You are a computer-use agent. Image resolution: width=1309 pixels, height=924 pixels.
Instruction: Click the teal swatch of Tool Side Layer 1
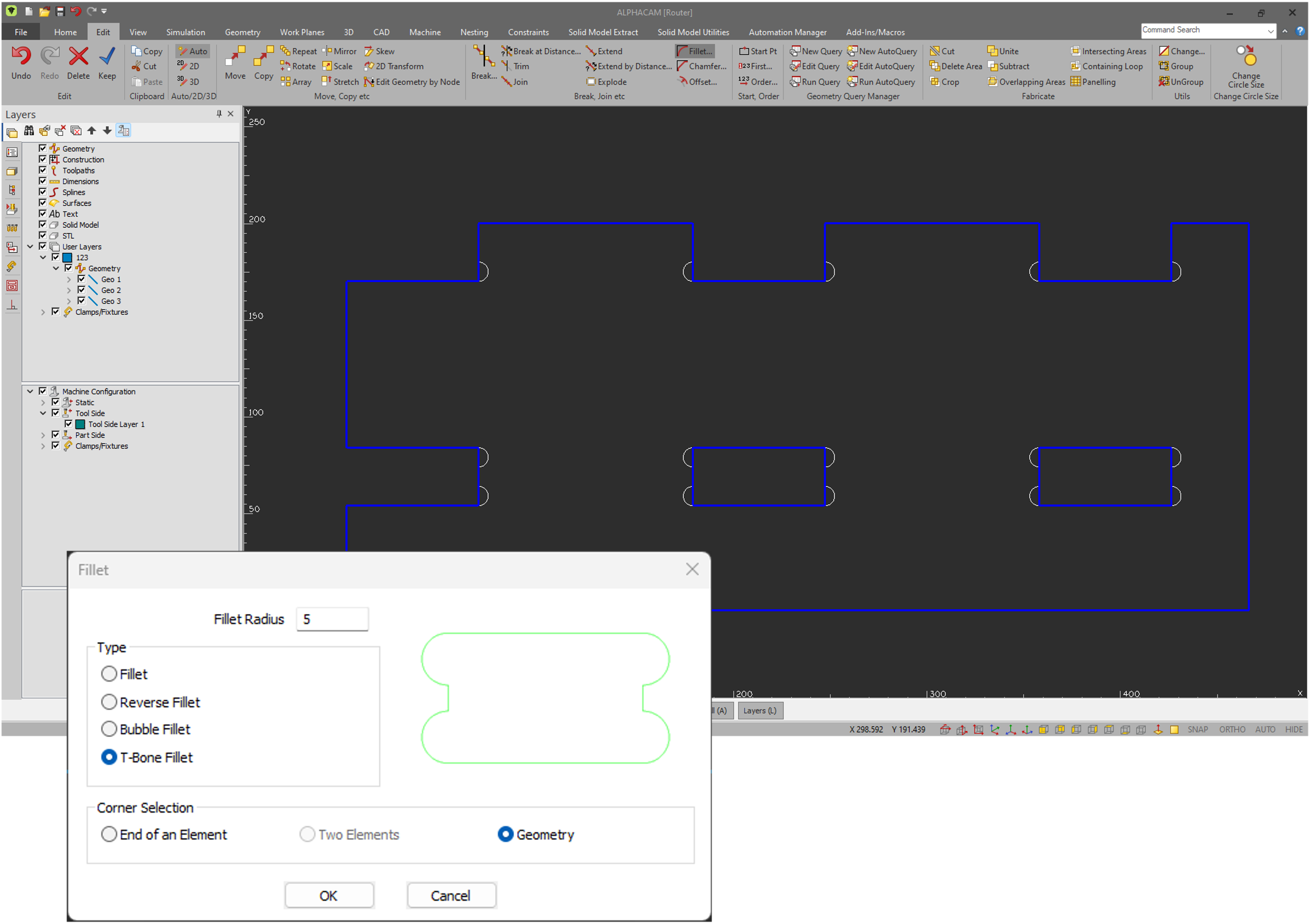point(80,424)
